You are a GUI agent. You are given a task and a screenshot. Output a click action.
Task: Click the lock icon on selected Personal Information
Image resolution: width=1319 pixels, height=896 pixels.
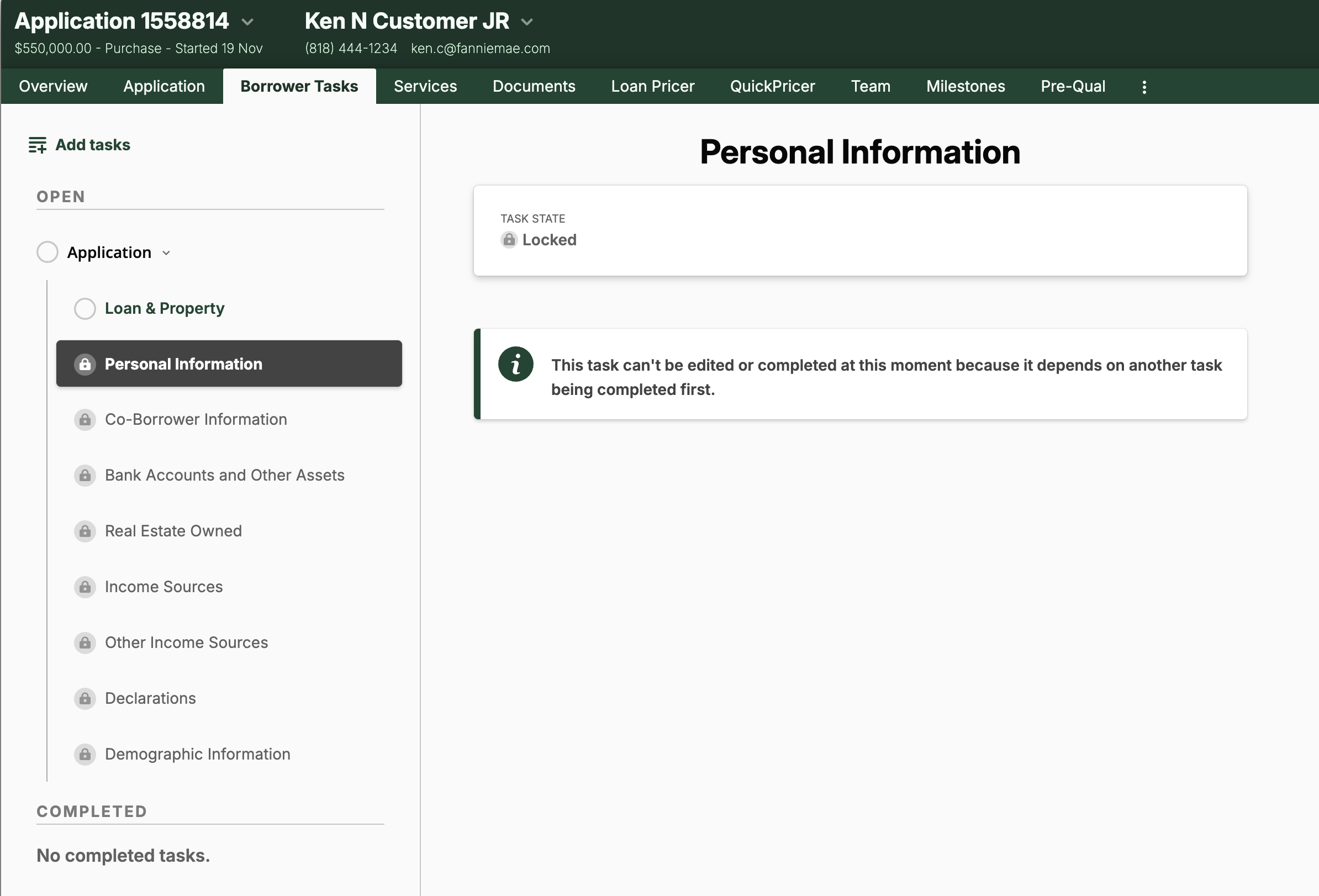(85, 364)
